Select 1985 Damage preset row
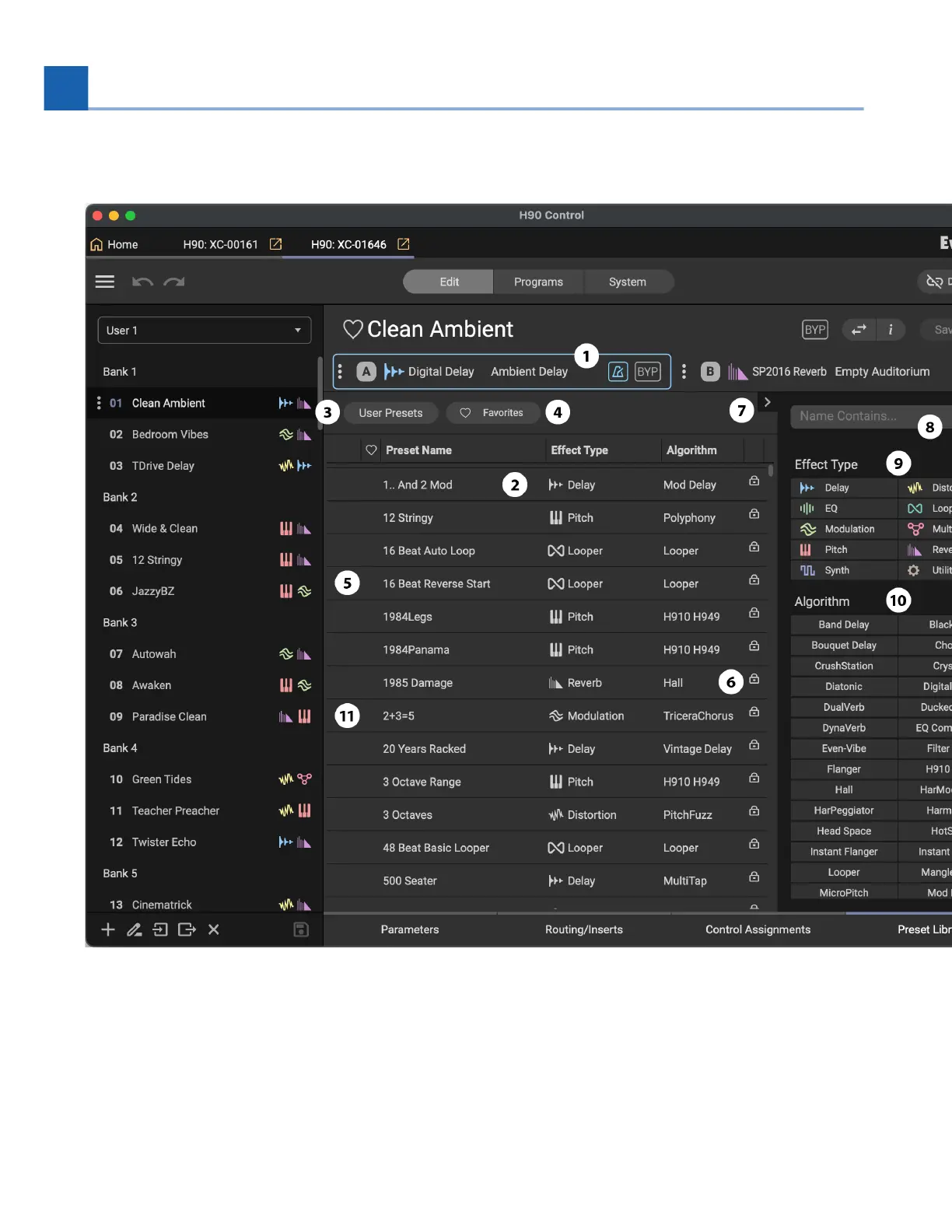952x1232 pixels. [x=547, y=683]
